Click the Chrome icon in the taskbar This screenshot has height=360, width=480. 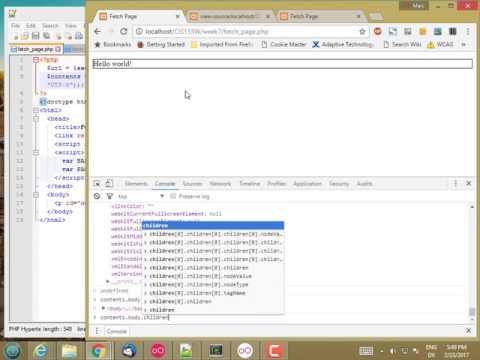coord(98,351)
